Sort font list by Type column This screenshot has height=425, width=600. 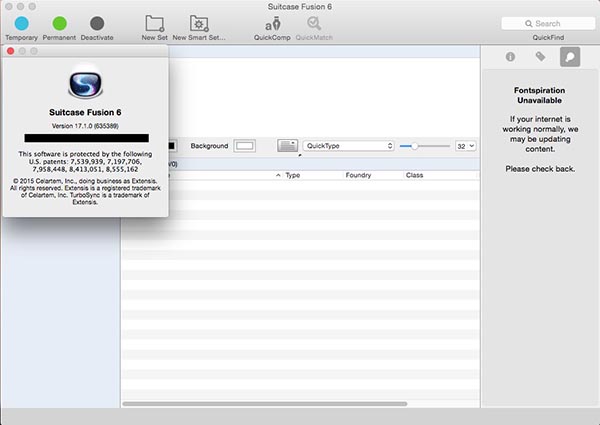pos(293,175)
